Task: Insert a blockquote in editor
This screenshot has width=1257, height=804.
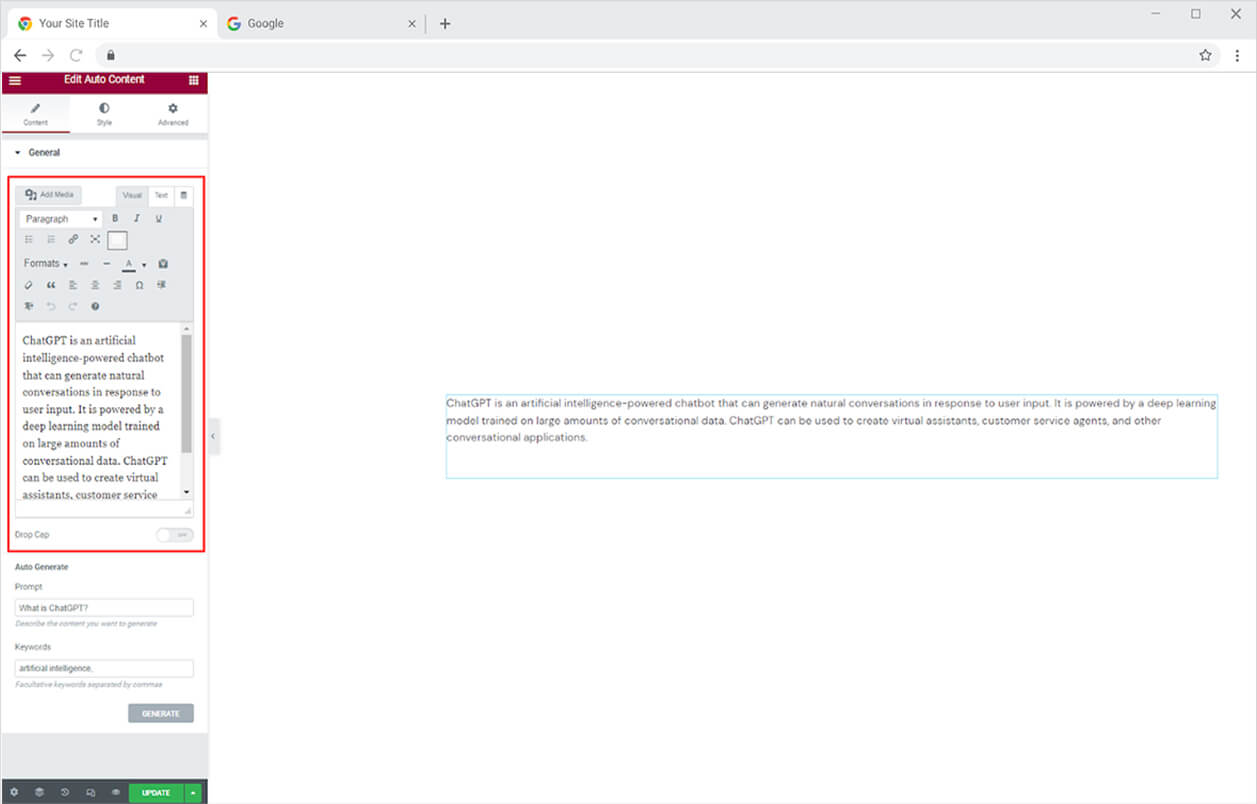Action: pos(51,285)
